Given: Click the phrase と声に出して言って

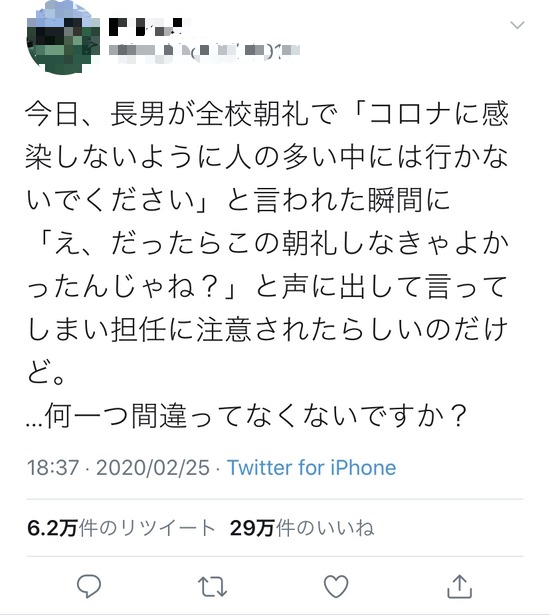Looking at the screenshot, I should click(382, 286).
